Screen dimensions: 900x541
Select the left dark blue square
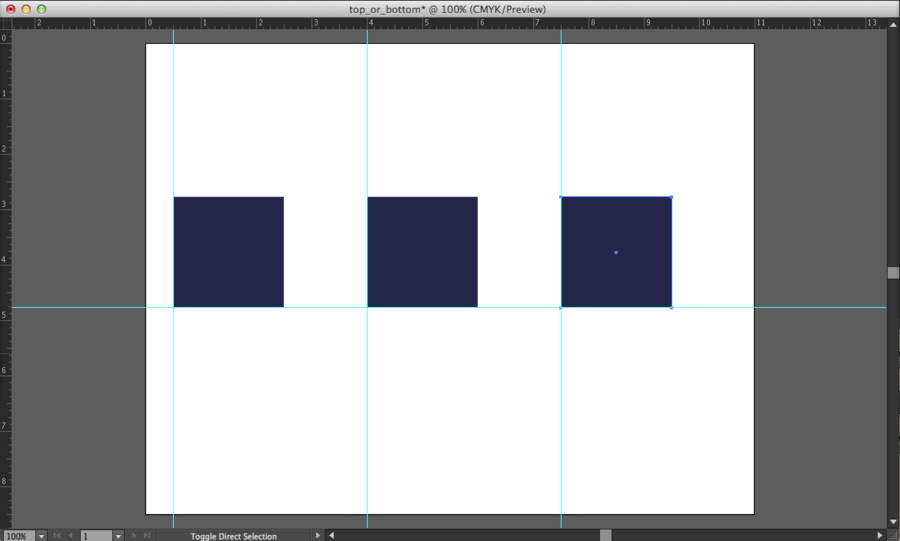[228, 252]
